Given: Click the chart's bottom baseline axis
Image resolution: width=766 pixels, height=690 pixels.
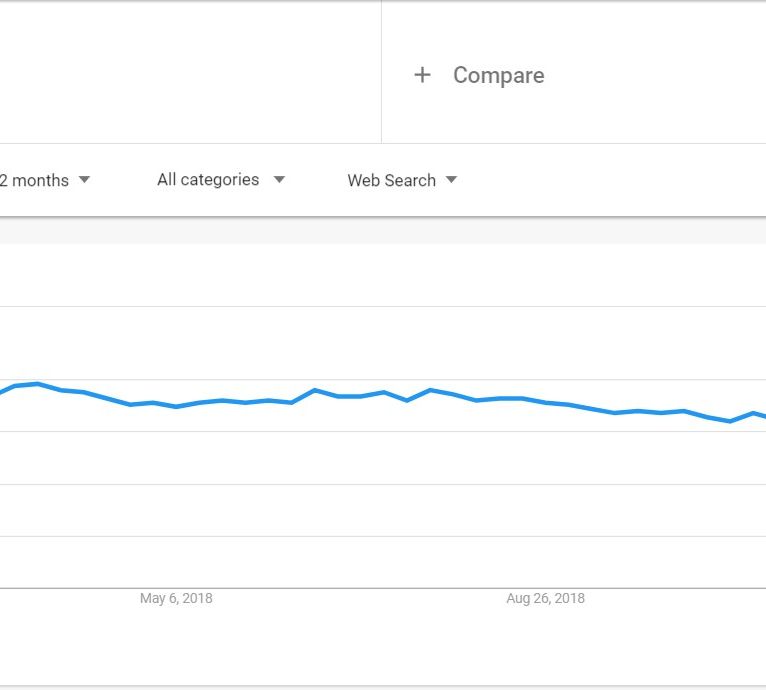Looking at the screenshot, I should point(380,588).
